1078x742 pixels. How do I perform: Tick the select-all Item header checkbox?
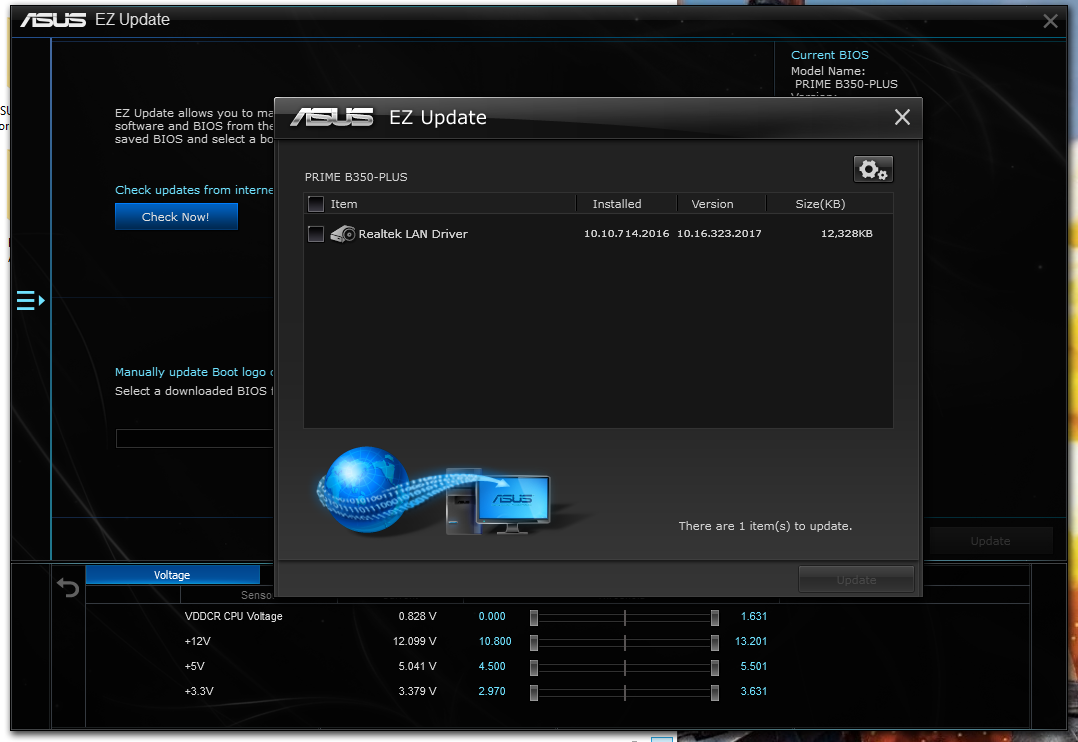coord(316,204)
